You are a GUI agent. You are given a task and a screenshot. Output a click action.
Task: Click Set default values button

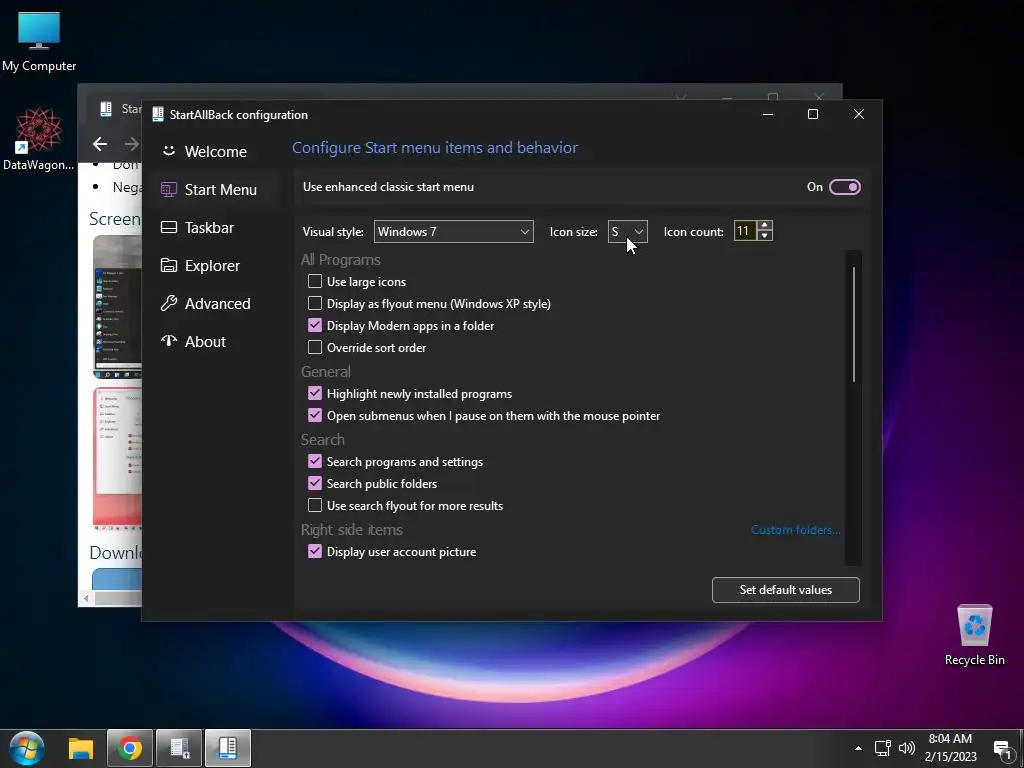(786, 590)
